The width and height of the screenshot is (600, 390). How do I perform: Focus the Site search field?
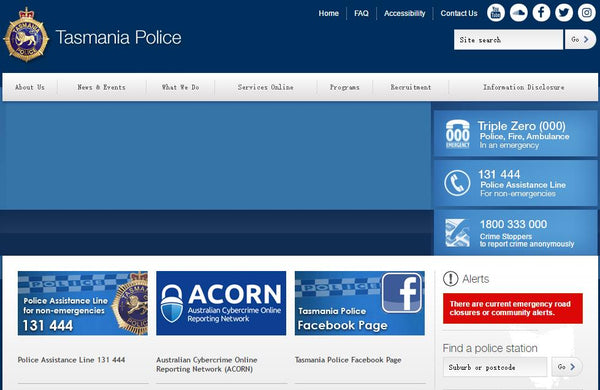[508, 39]
